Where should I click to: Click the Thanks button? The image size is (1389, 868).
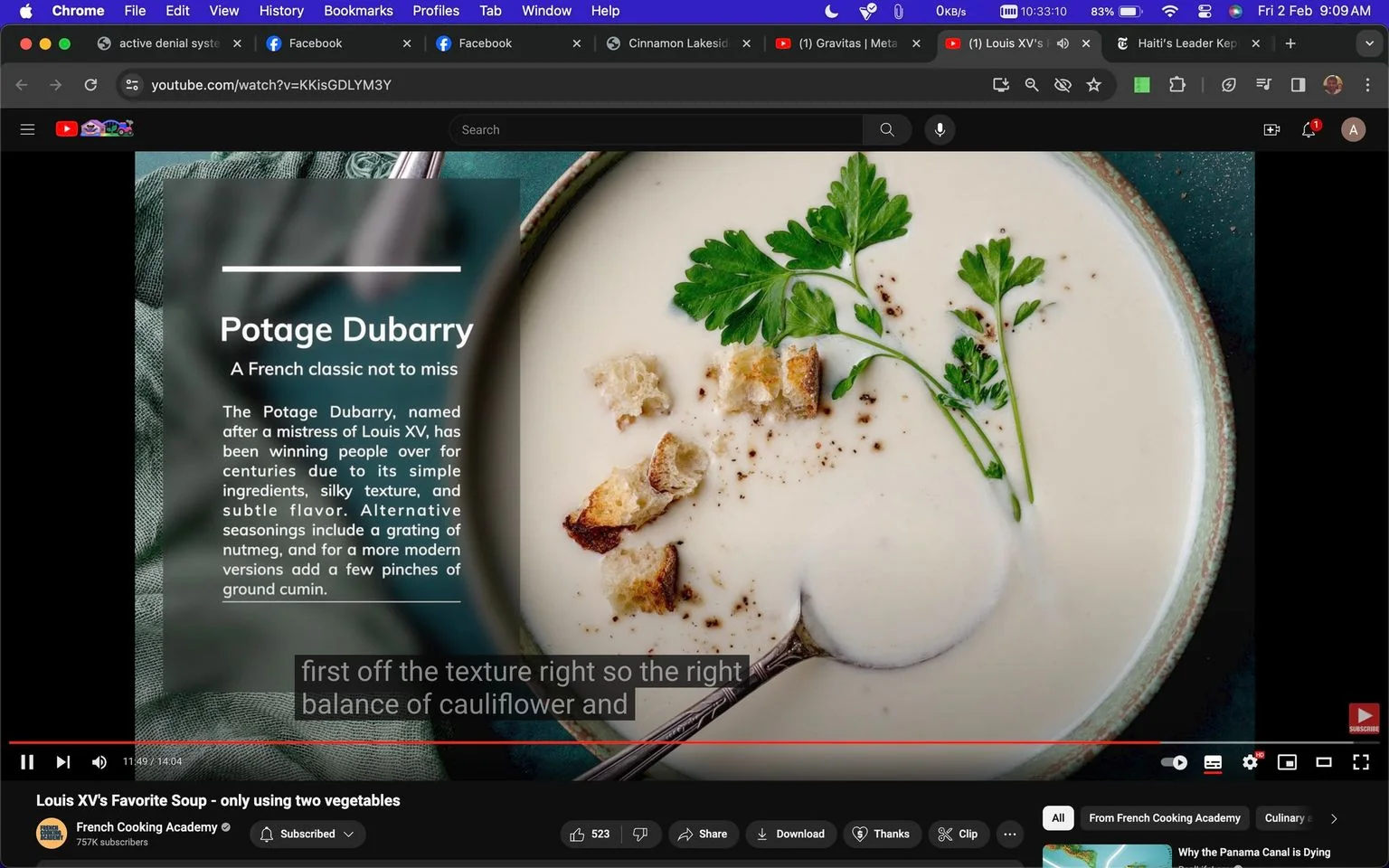[x=883, y=834]
